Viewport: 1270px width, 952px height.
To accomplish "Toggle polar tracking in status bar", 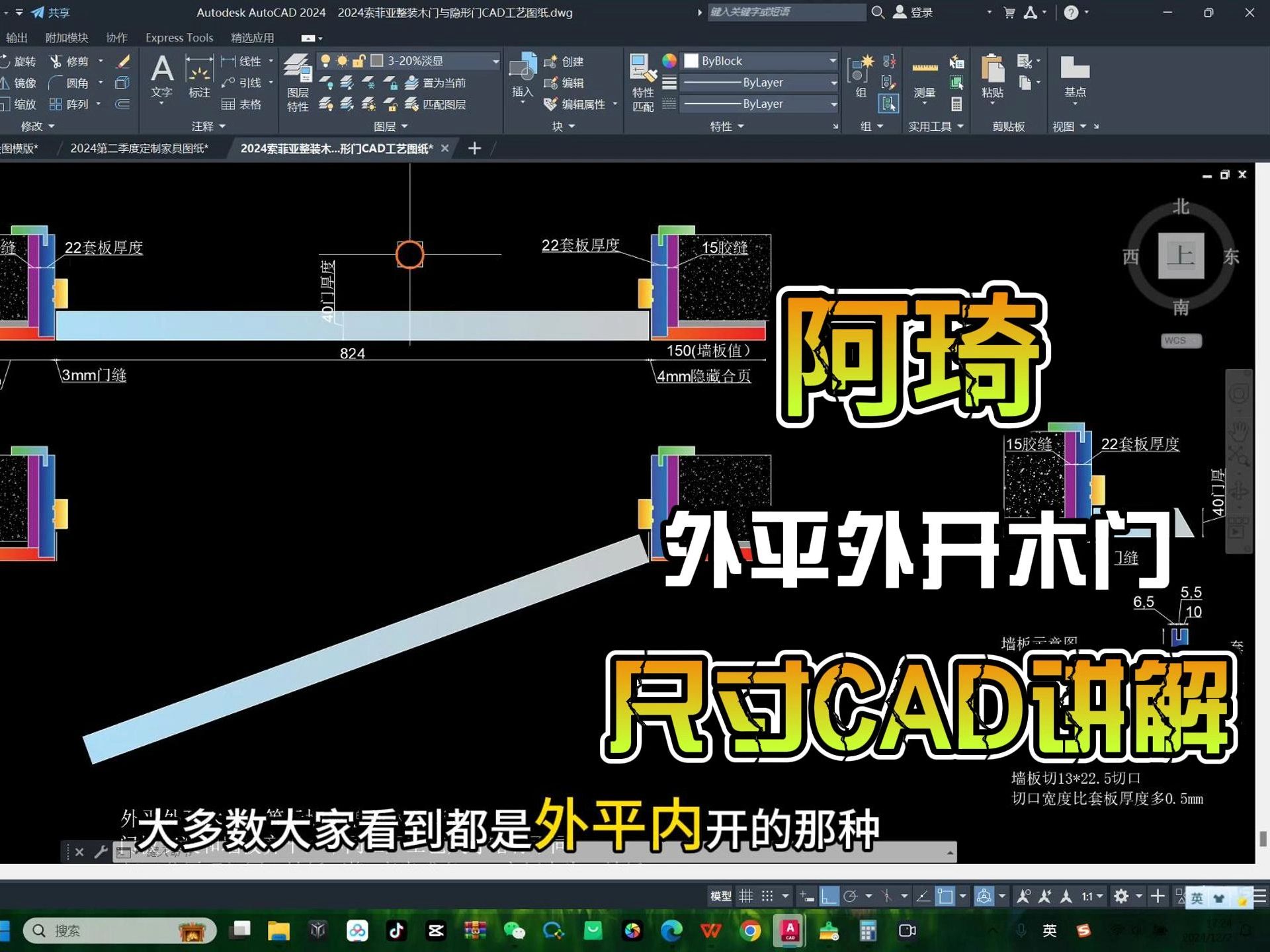I will click(851, 896).
